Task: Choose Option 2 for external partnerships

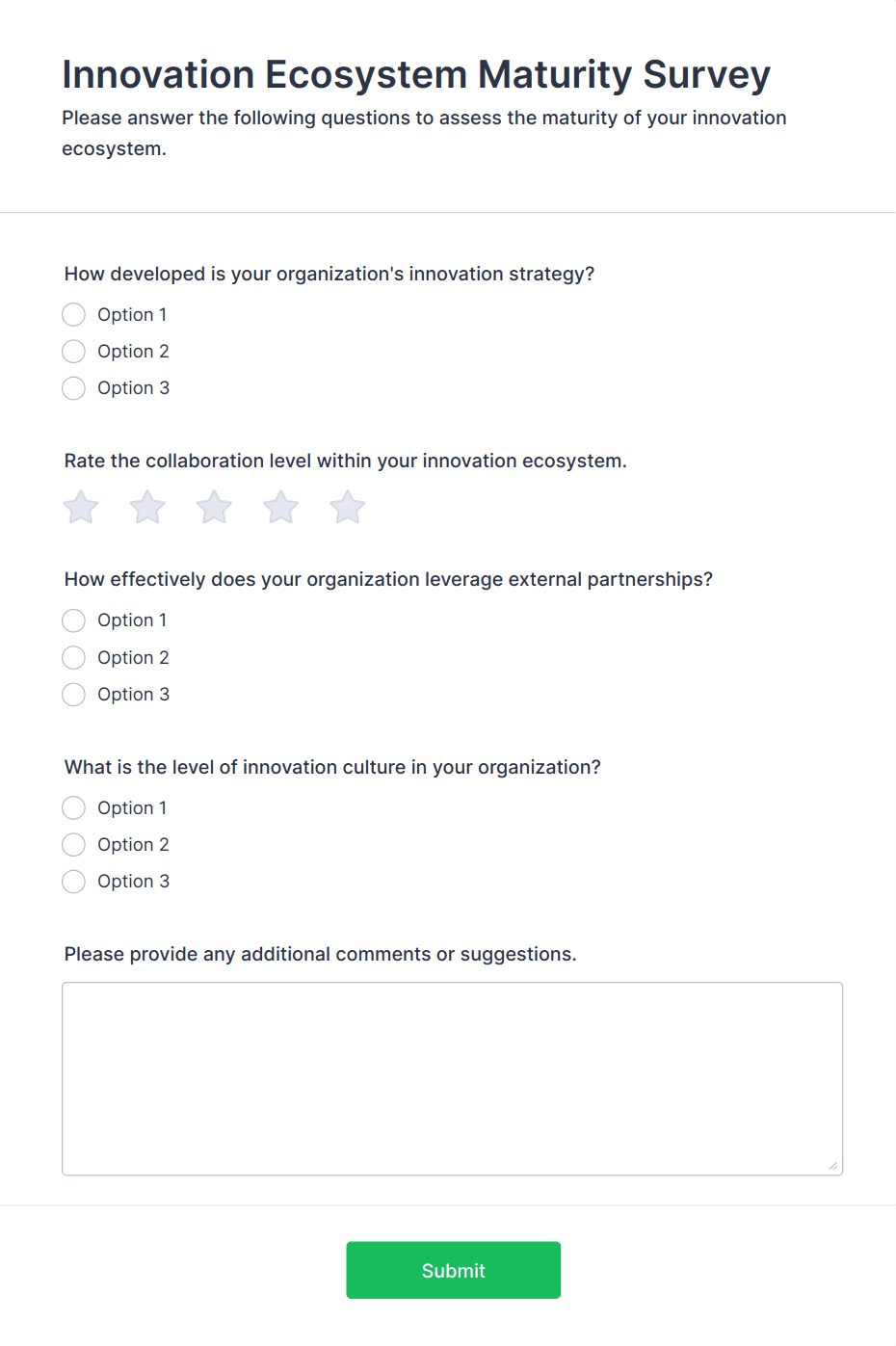Action: (74, 658)
